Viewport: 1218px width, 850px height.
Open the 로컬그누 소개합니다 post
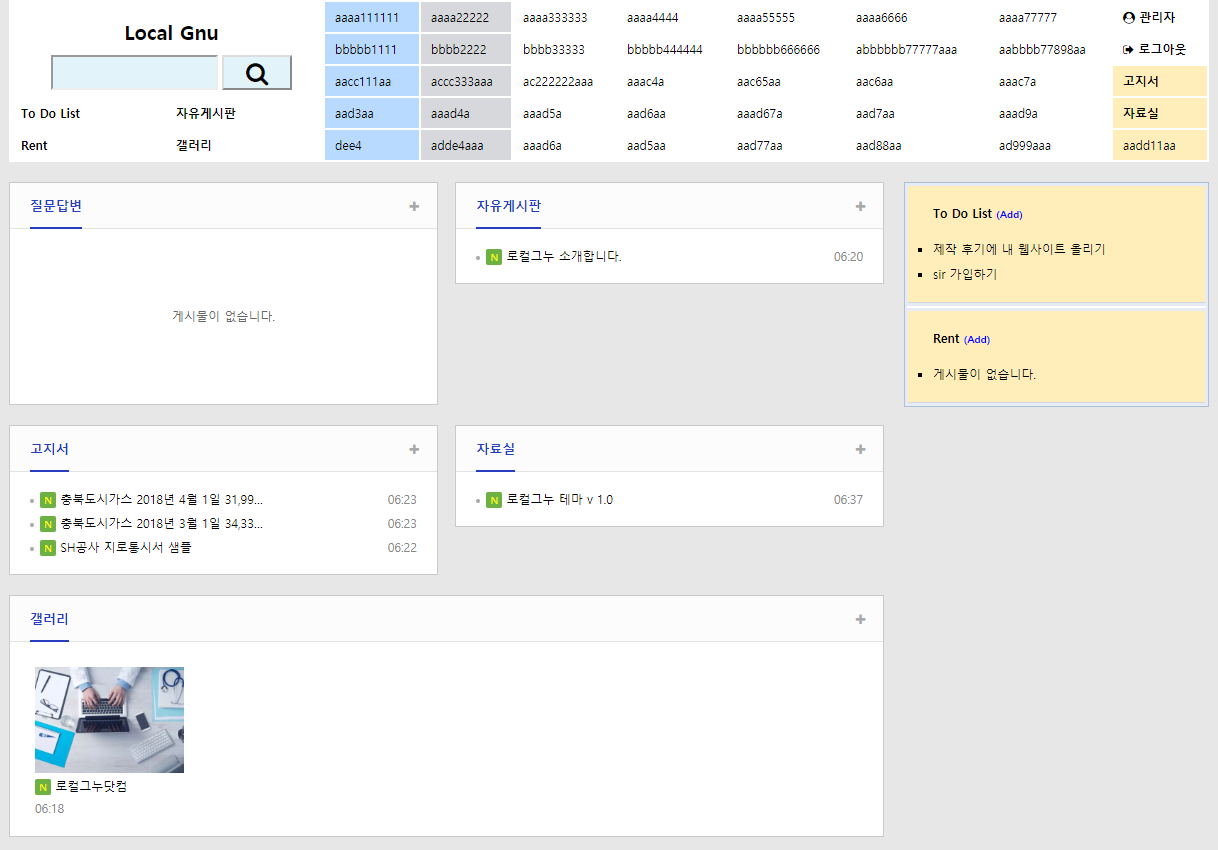(564, 257)
